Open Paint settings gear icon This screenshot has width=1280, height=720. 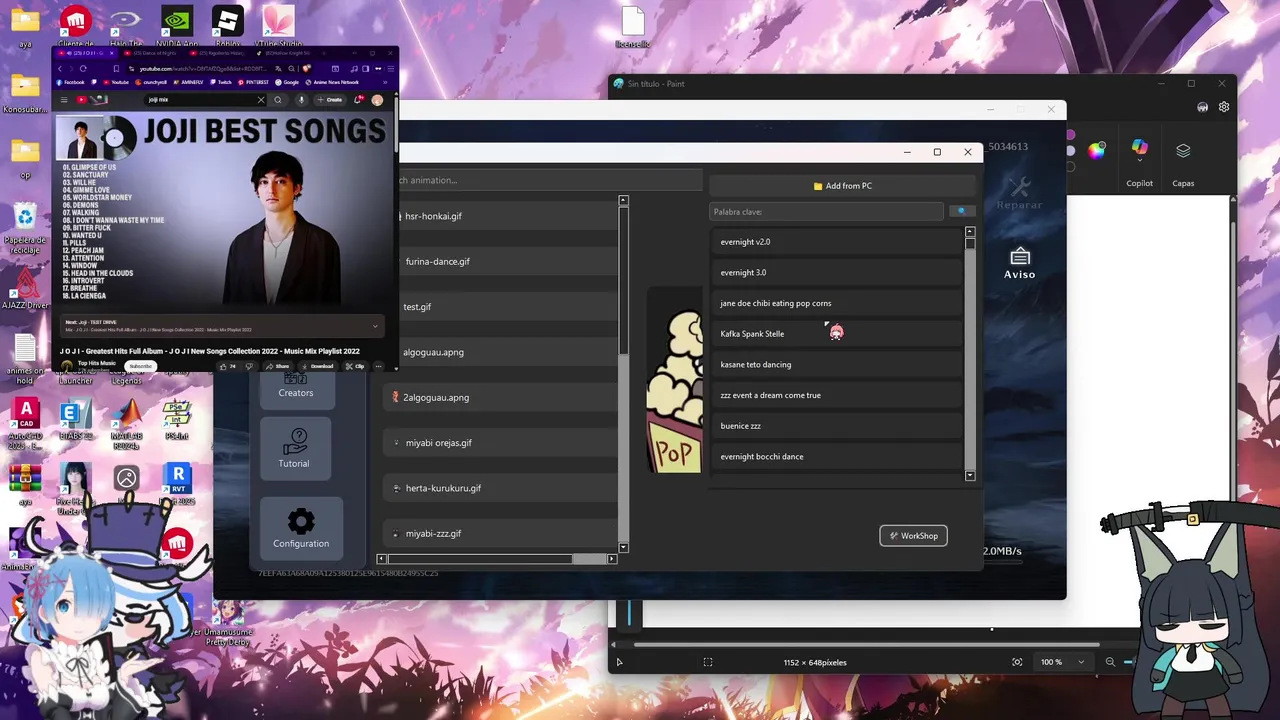click(x=1224, y=107)
